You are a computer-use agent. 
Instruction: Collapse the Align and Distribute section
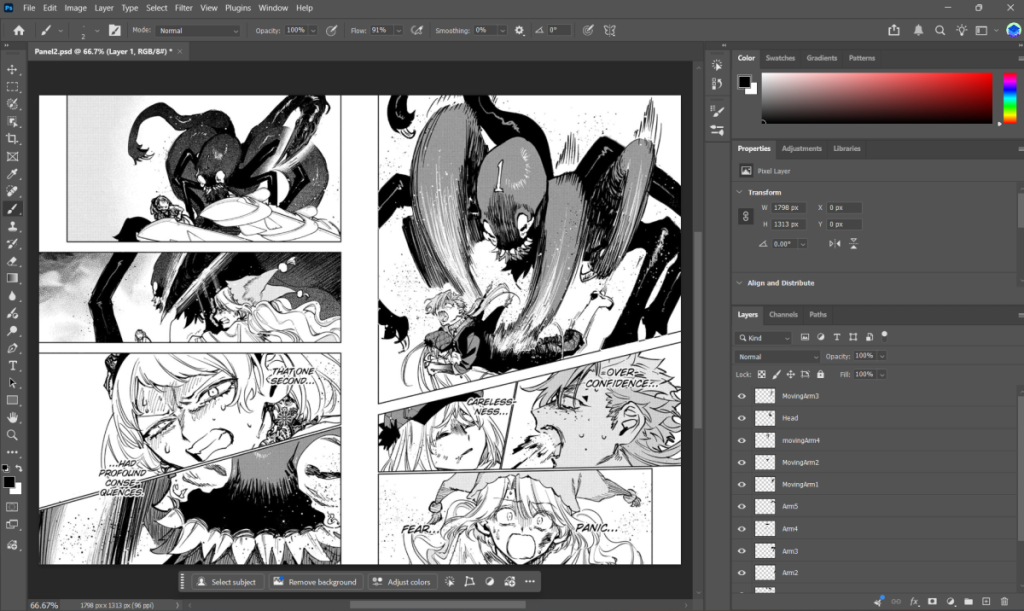point(740,283)
